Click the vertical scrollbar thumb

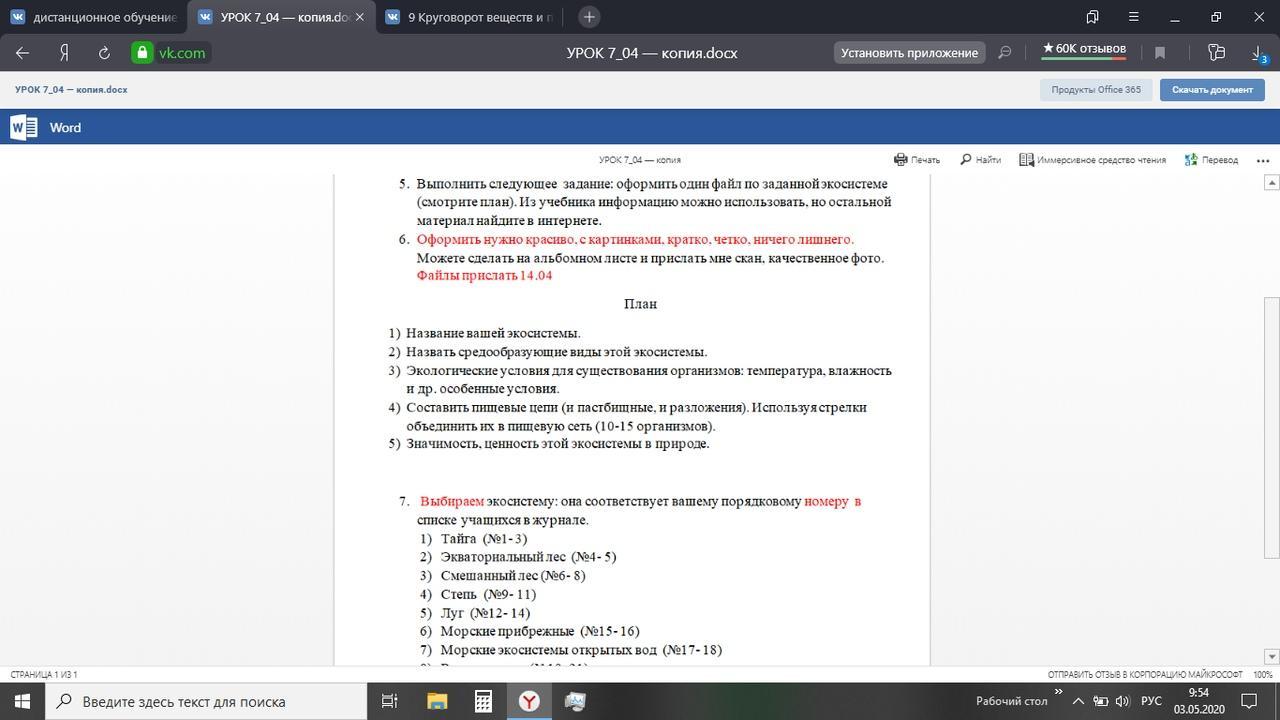pos(1272,427)
